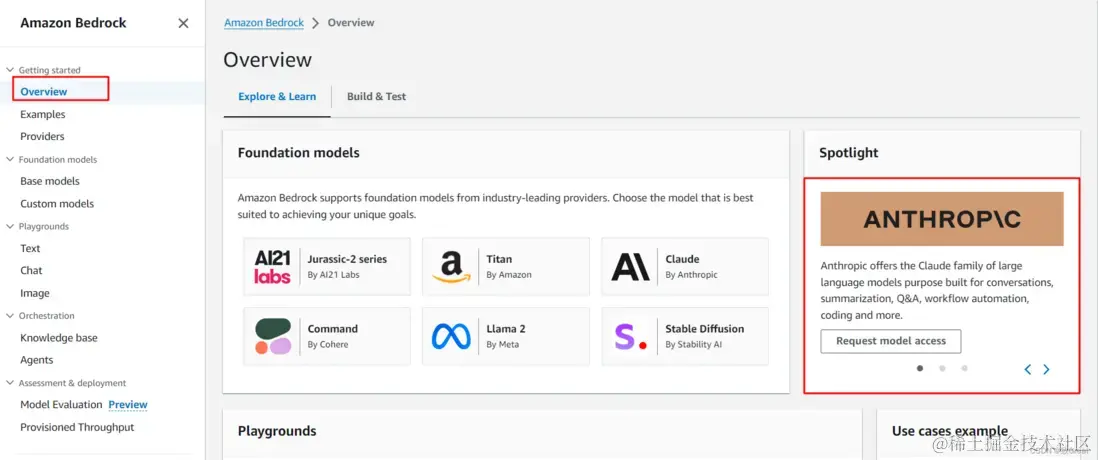Open the Amazon Bedrock breadcrumb link

point(264,23)
